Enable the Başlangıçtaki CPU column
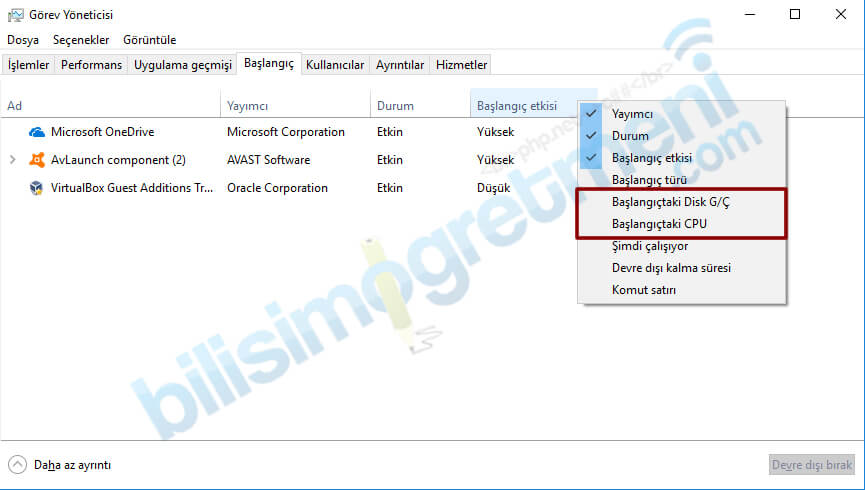Viewport: 865px width, 490px height. 659,224
